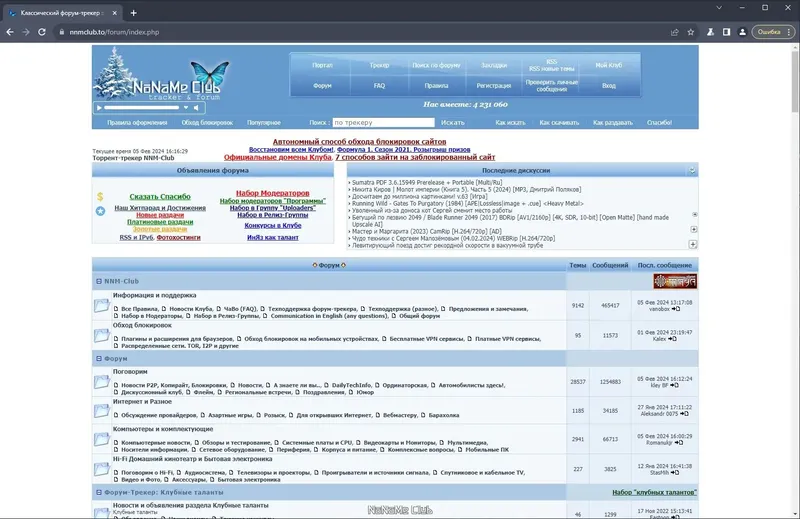The image size is (800, 519).
Task: Go to last post by Kalex
Action: tap(672, 339)
